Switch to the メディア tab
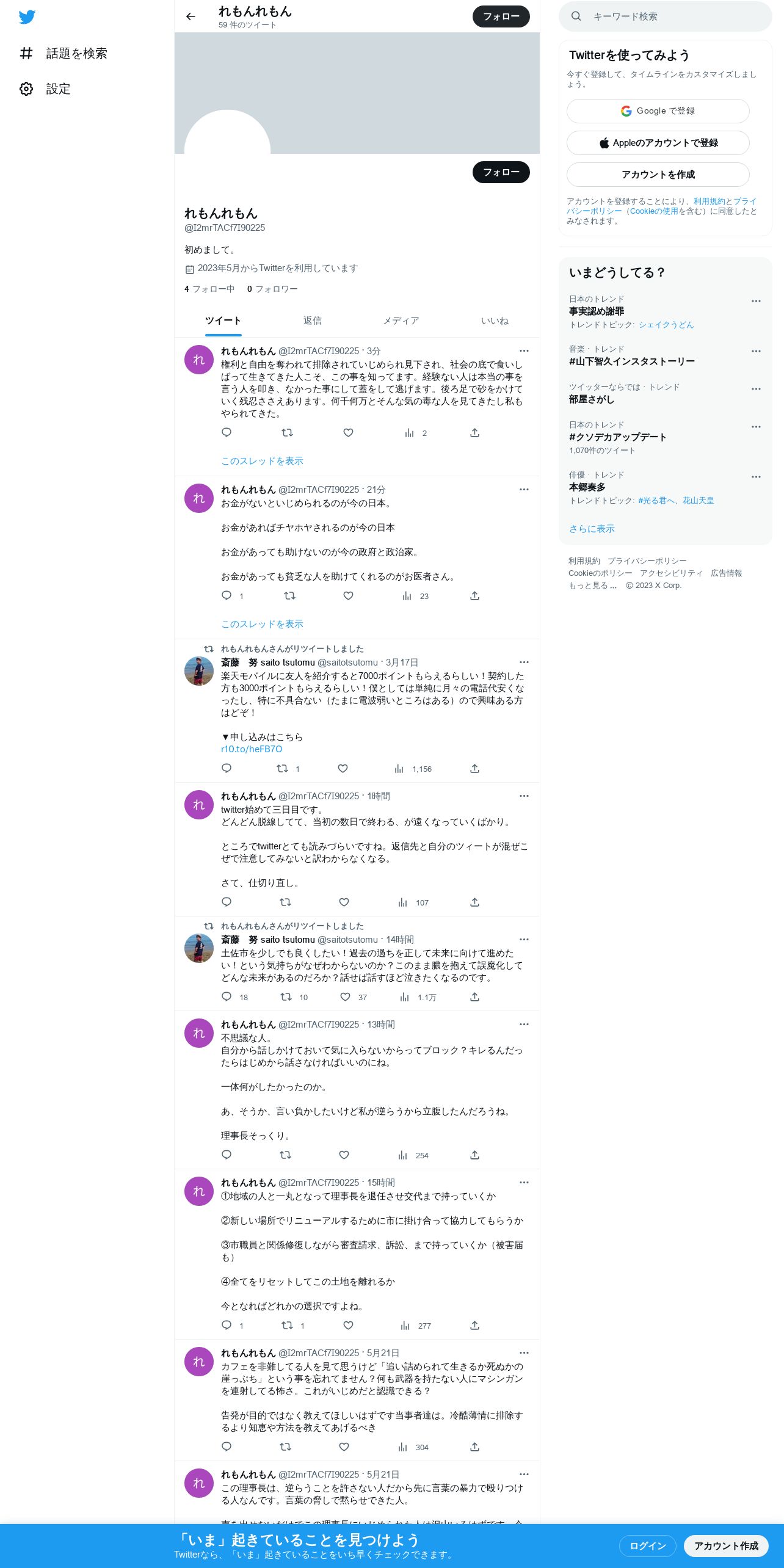This screenshot has height=1568, width=784. coord(401,321)
